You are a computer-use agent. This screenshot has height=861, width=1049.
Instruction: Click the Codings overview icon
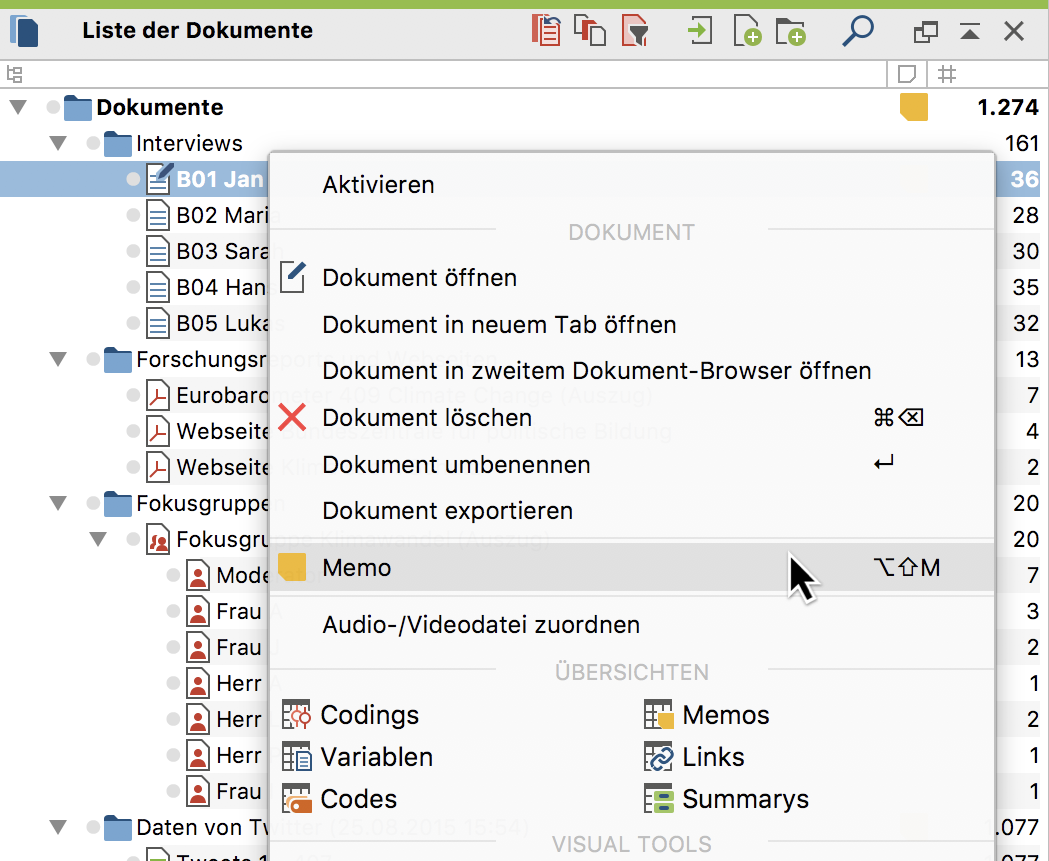[296, 714]
